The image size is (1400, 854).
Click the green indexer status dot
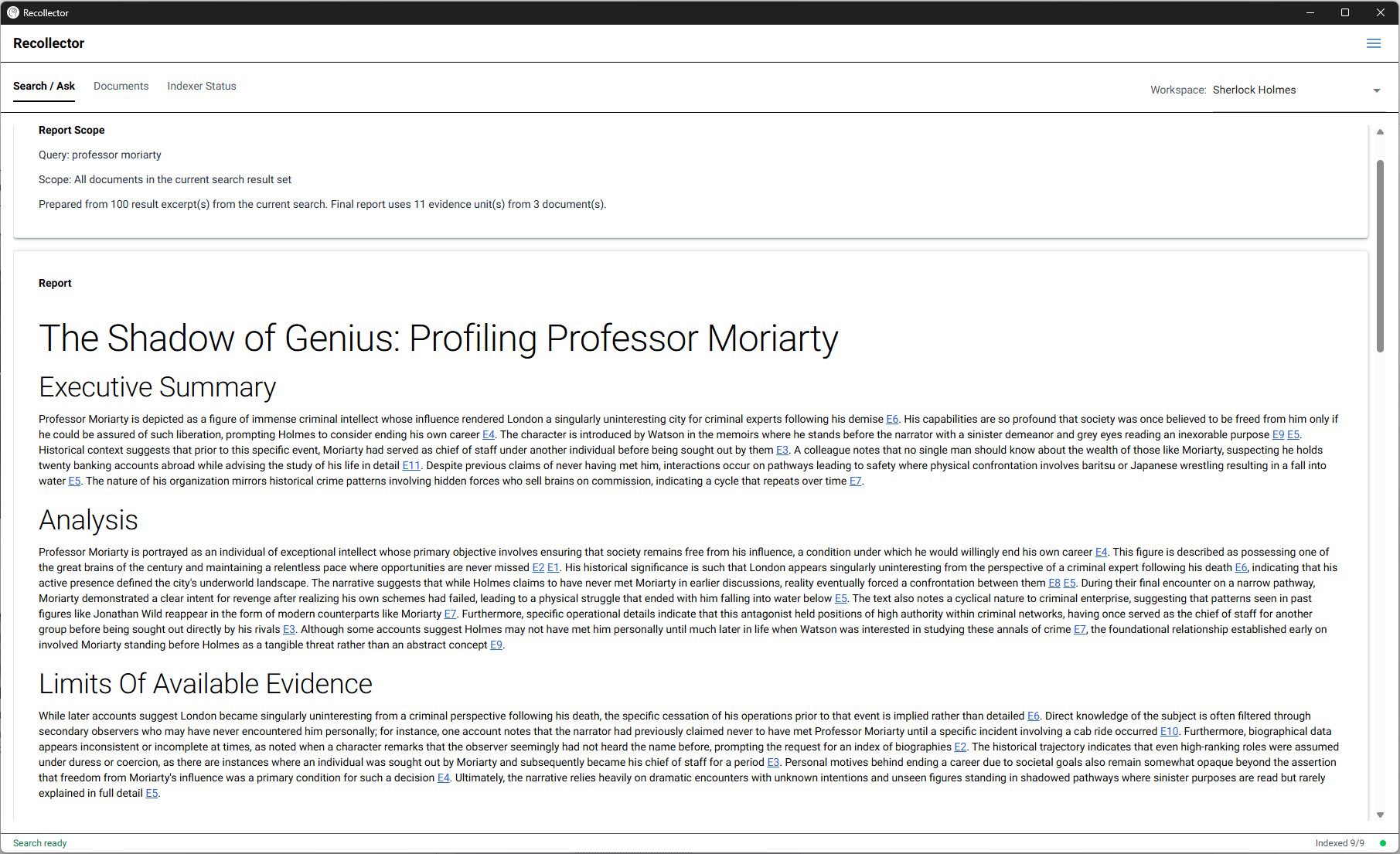click(x=1383, y=843)
